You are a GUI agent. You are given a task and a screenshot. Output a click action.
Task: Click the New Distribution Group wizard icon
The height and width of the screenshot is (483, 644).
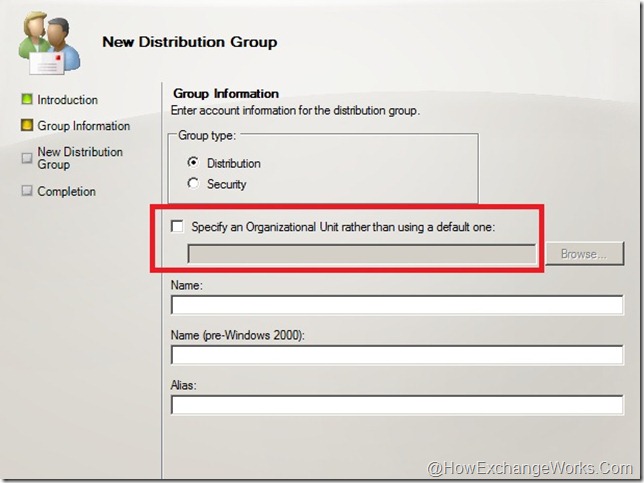49,44
